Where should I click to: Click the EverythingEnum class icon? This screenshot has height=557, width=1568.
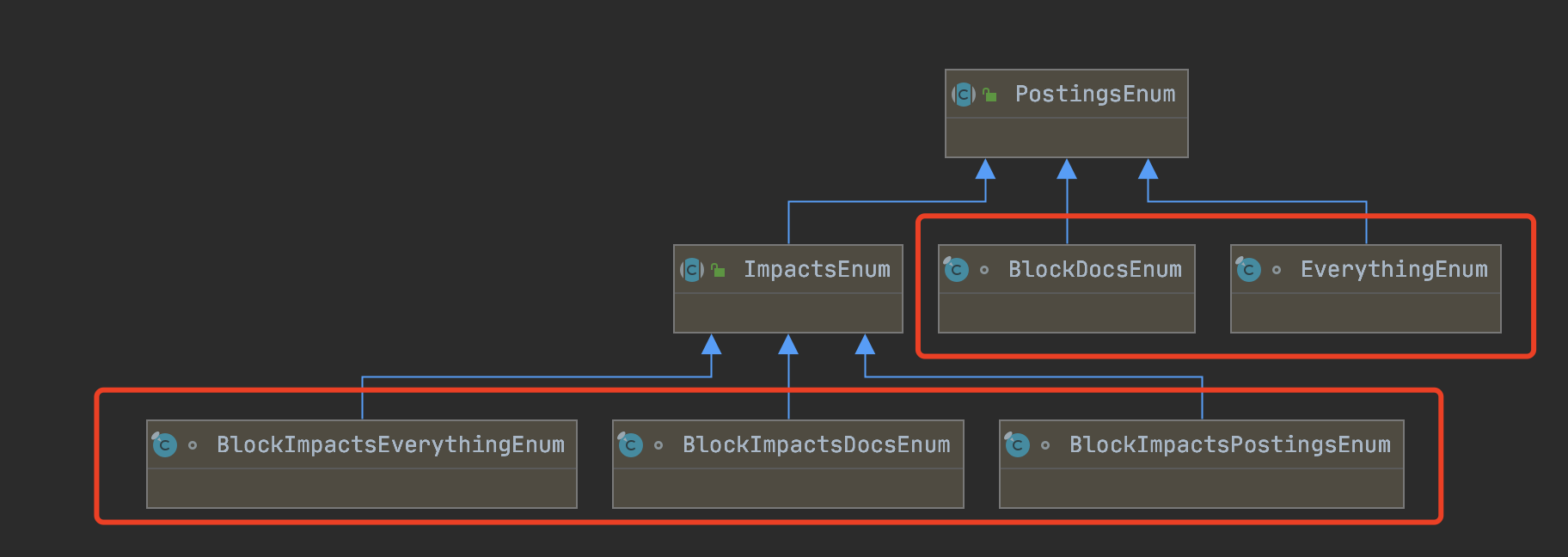coord(1248,269)
